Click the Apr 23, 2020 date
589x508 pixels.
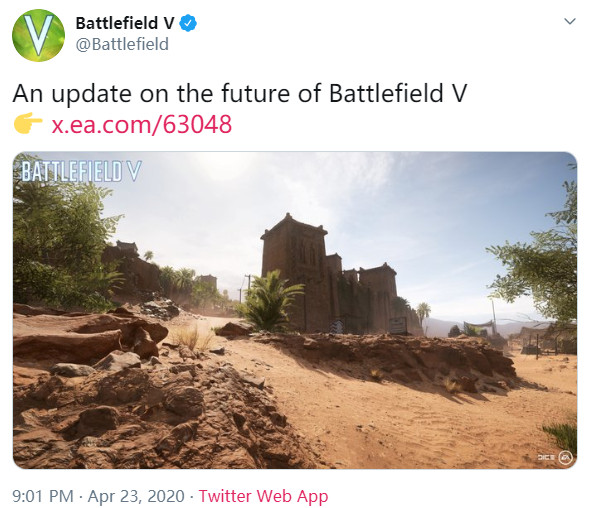click(136, 496)
